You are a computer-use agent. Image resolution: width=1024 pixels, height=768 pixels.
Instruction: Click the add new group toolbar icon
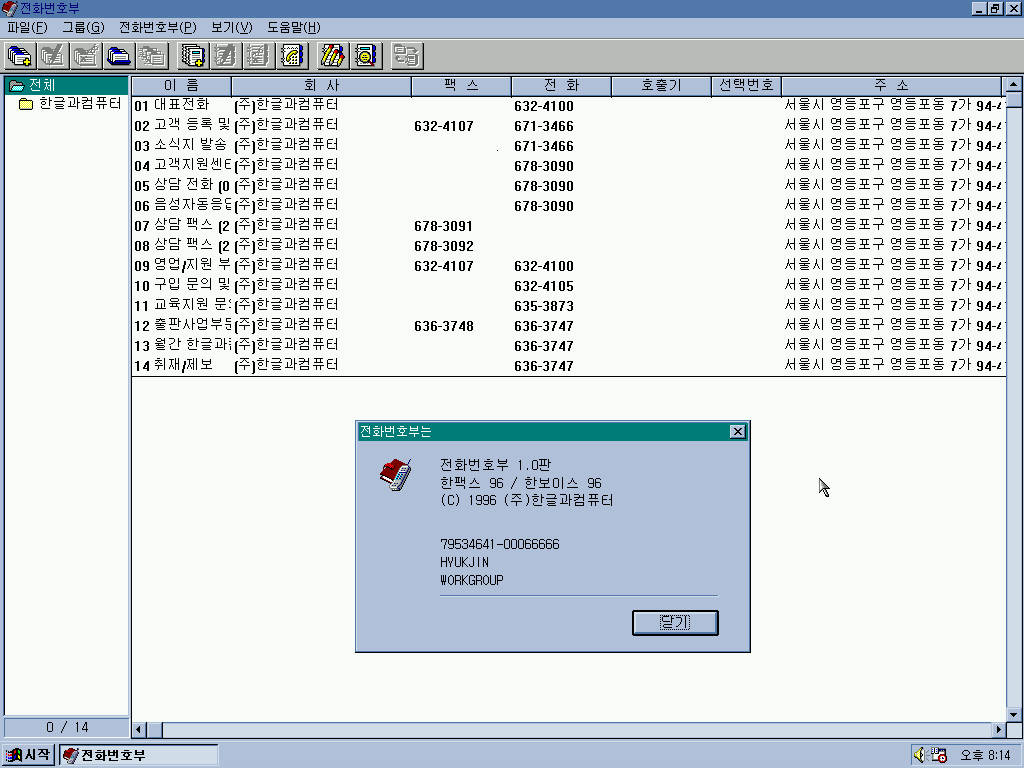(x=20, y=56)
